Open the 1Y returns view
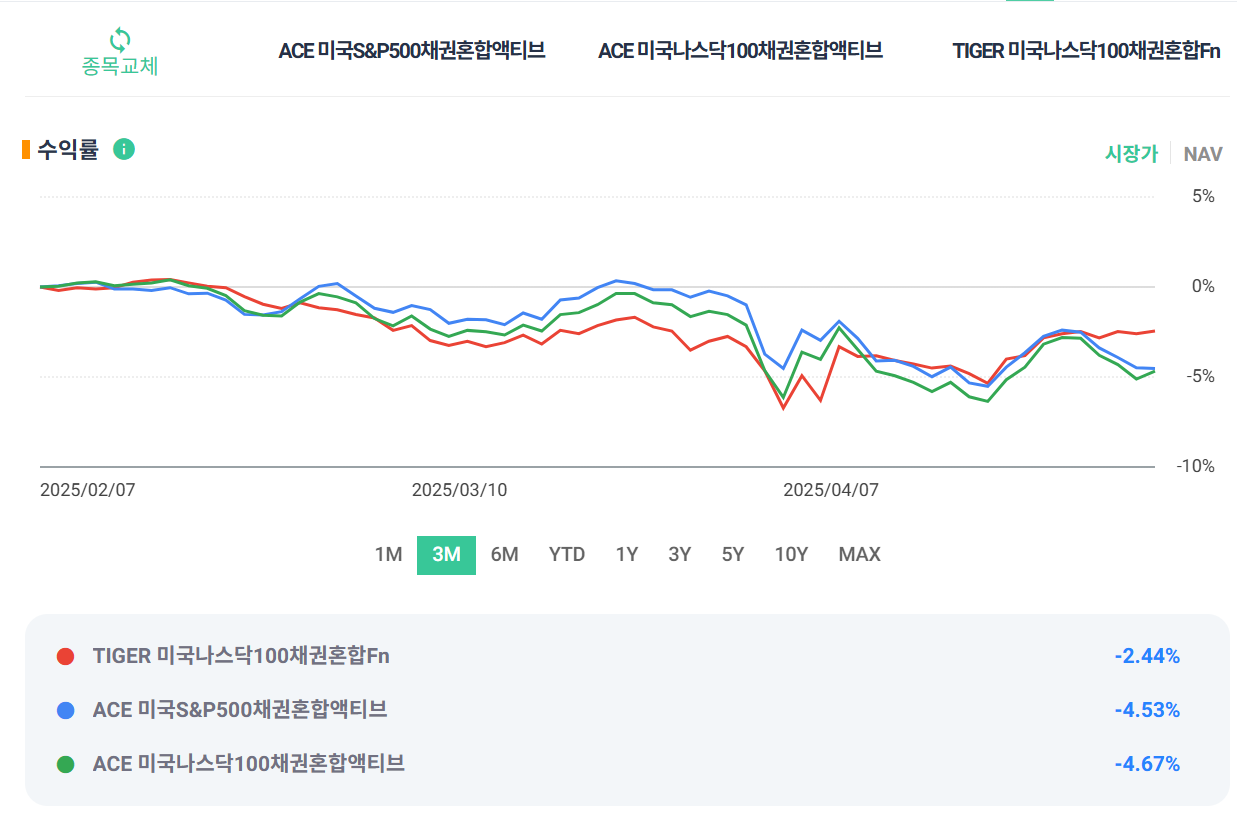The width and height of the screenshot is (1237, 814). [x=626, y=554]
